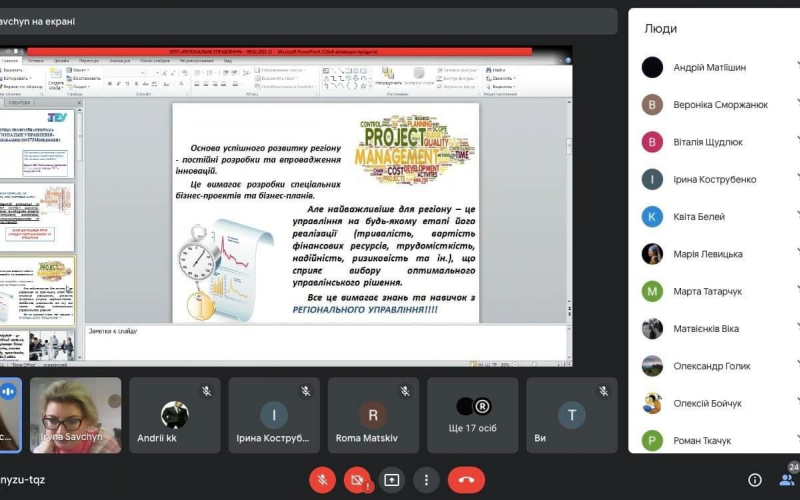800x500 pixels.
Task: Click Олександр Голик's avatar picture
Action: [652, 366]
